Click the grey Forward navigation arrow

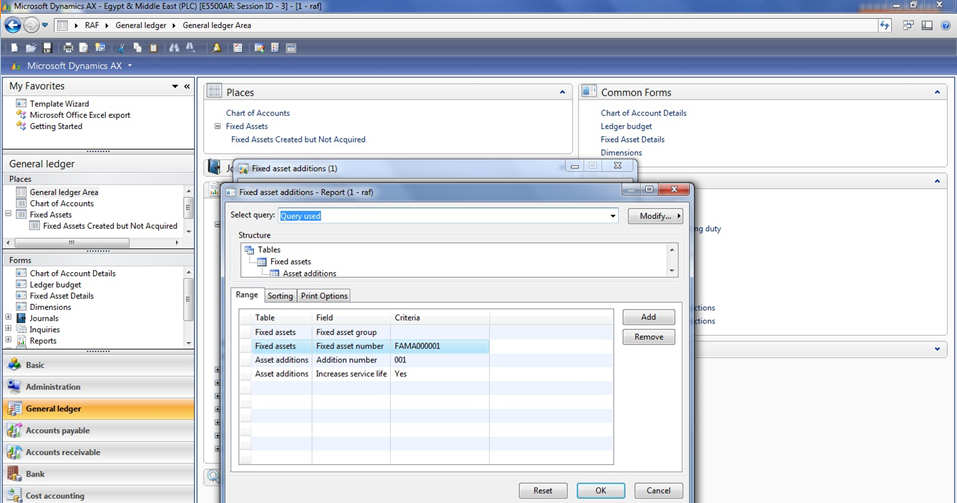[x=32, y=26]
